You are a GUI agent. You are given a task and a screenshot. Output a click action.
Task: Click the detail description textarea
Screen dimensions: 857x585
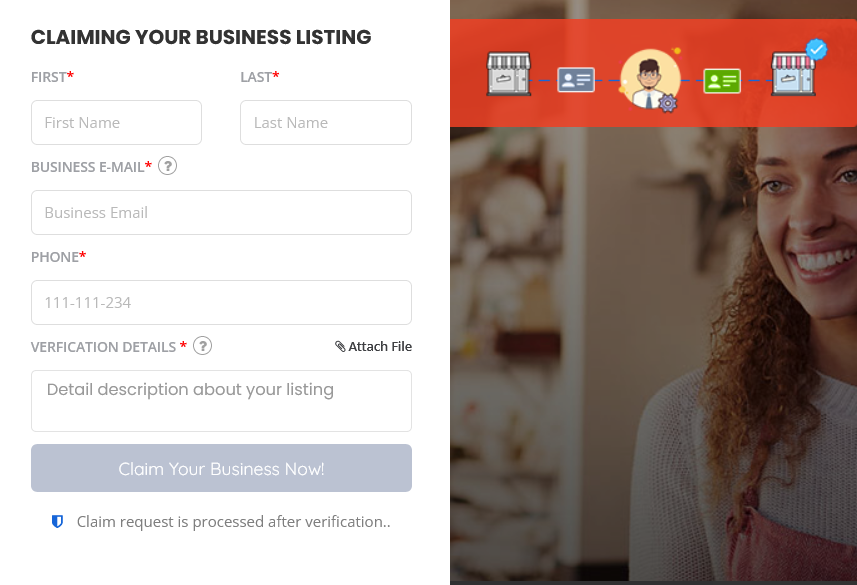[x=221, y=401]
